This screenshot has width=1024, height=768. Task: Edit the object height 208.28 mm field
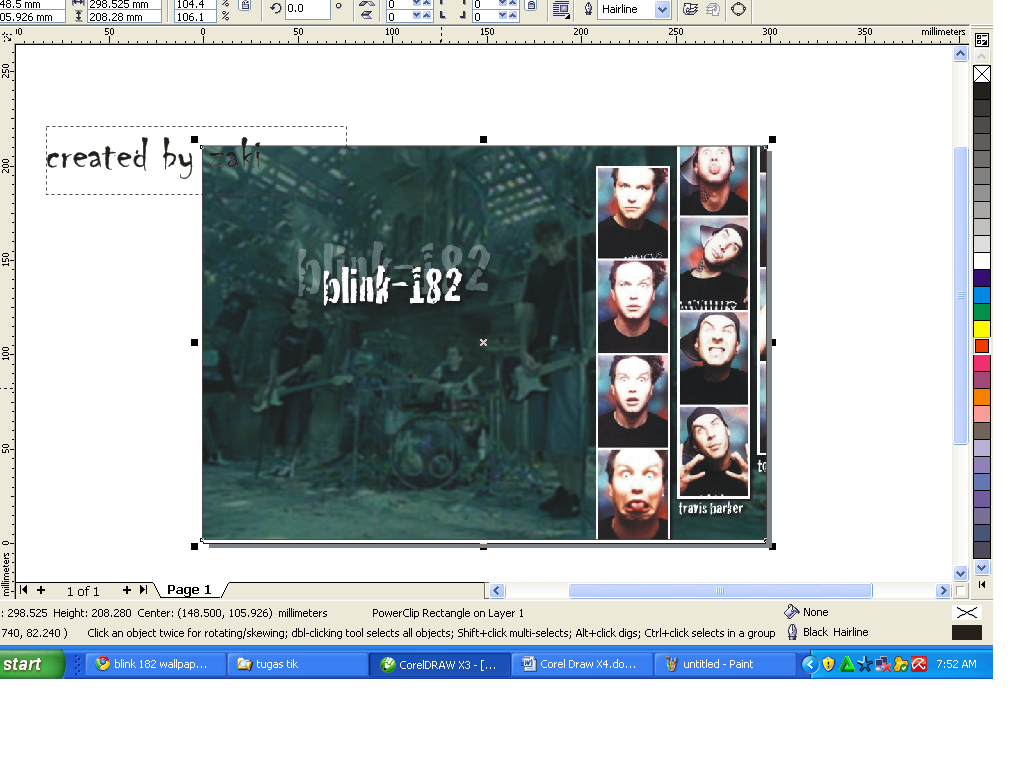coord(124,17)
